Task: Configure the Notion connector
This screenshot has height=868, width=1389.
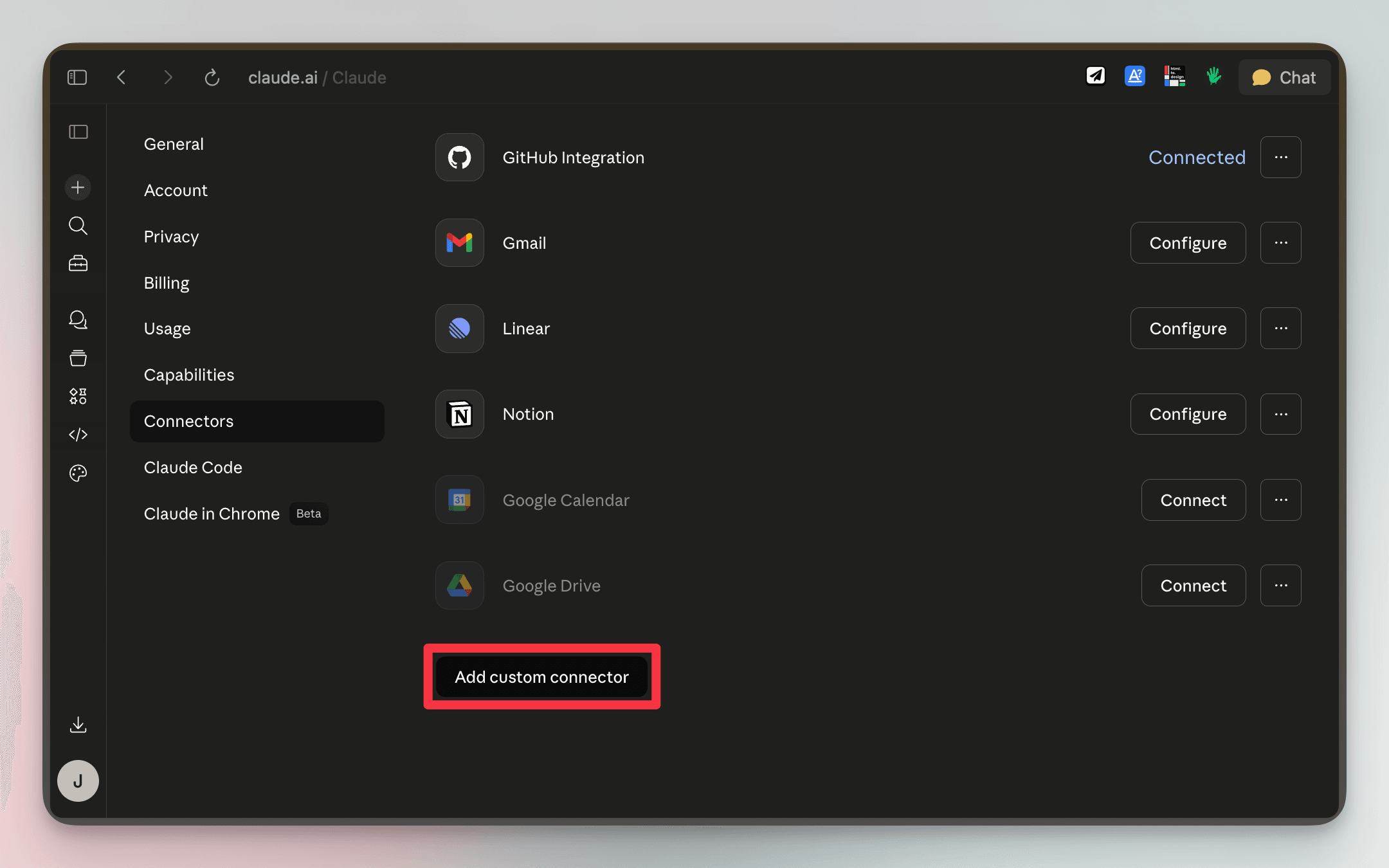Action: (1188, 414)
